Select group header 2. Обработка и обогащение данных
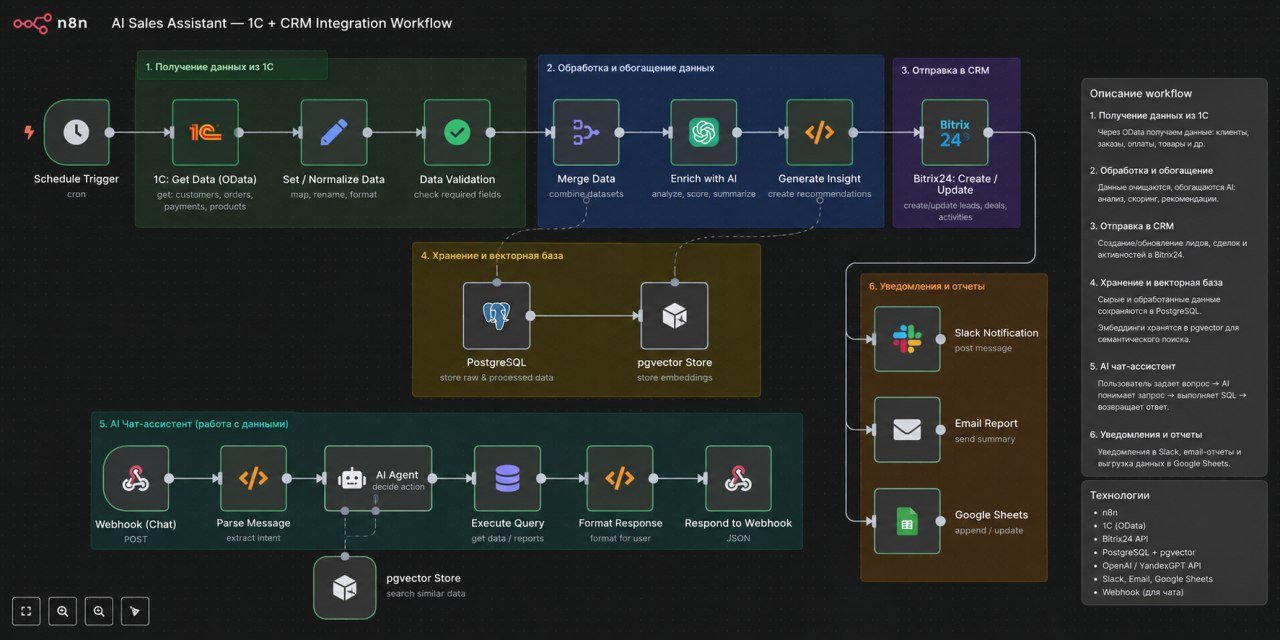Image resolution: width=1280 pixels, height=640 pixels. click(x=630, y=68)
